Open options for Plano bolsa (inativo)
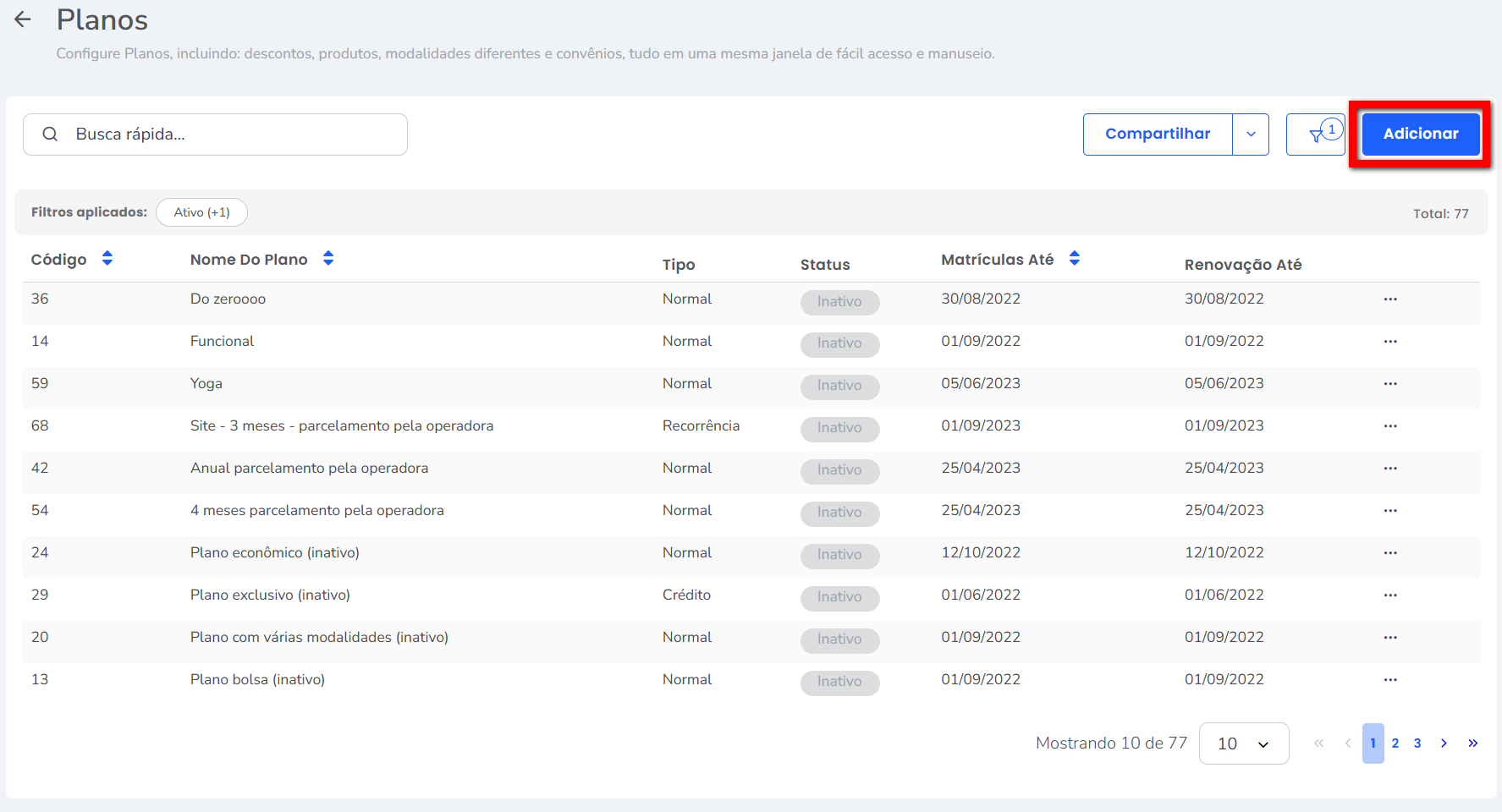This screenshot has width=1502, height=812. [x=1389, y=680]
